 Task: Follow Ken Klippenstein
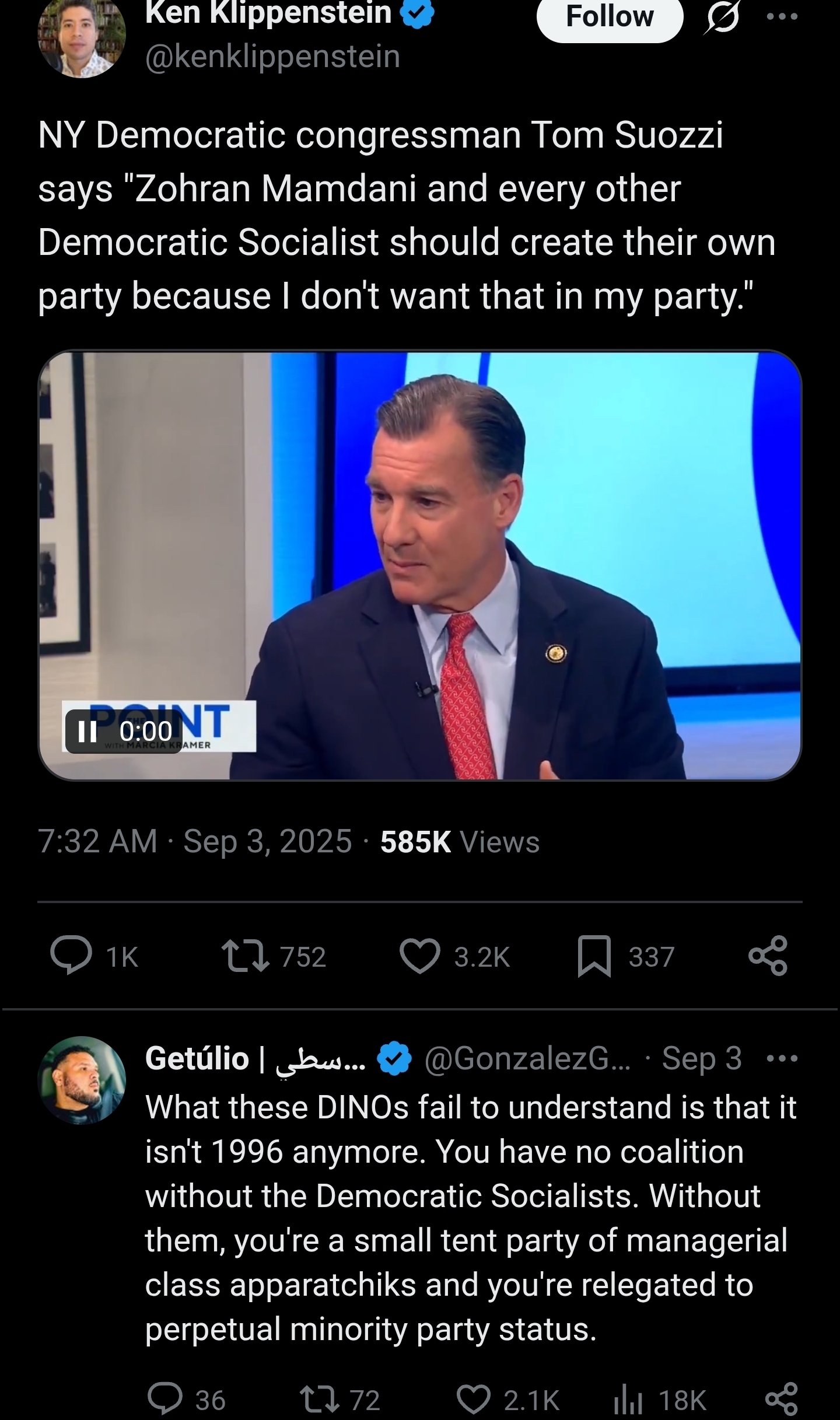tap(609, 18)
